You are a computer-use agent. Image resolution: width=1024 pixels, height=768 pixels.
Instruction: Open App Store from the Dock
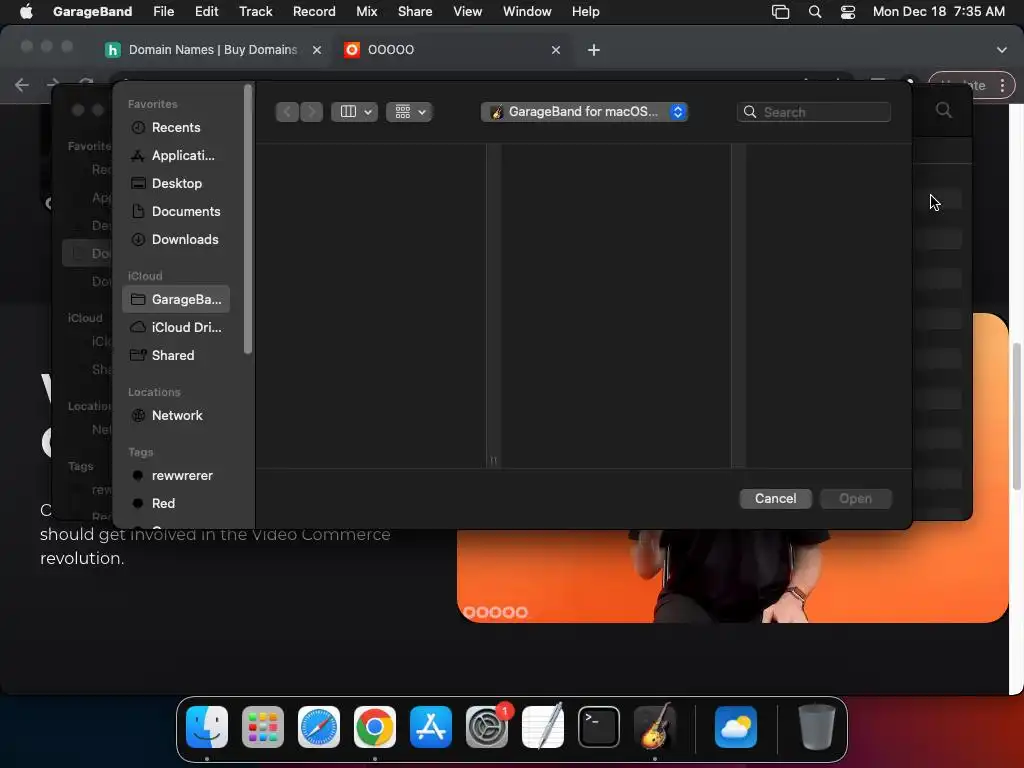(x=431, y=727)
